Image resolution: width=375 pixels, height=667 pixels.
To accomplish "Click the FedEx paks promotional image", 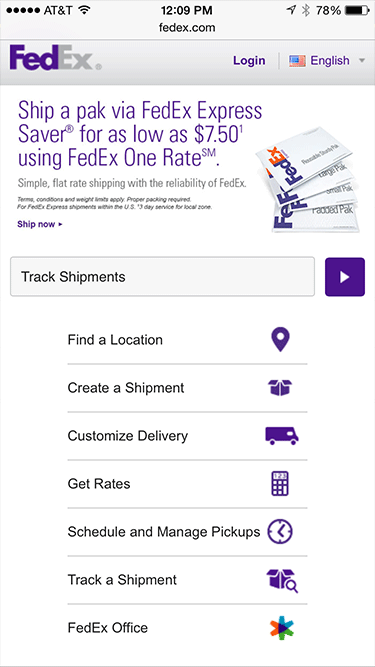I will 307,180.
